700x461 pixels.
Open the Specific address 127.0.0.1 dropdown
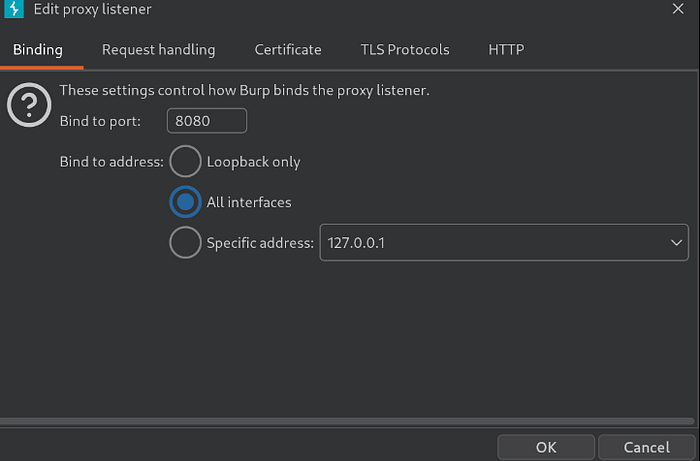point(504,243)
